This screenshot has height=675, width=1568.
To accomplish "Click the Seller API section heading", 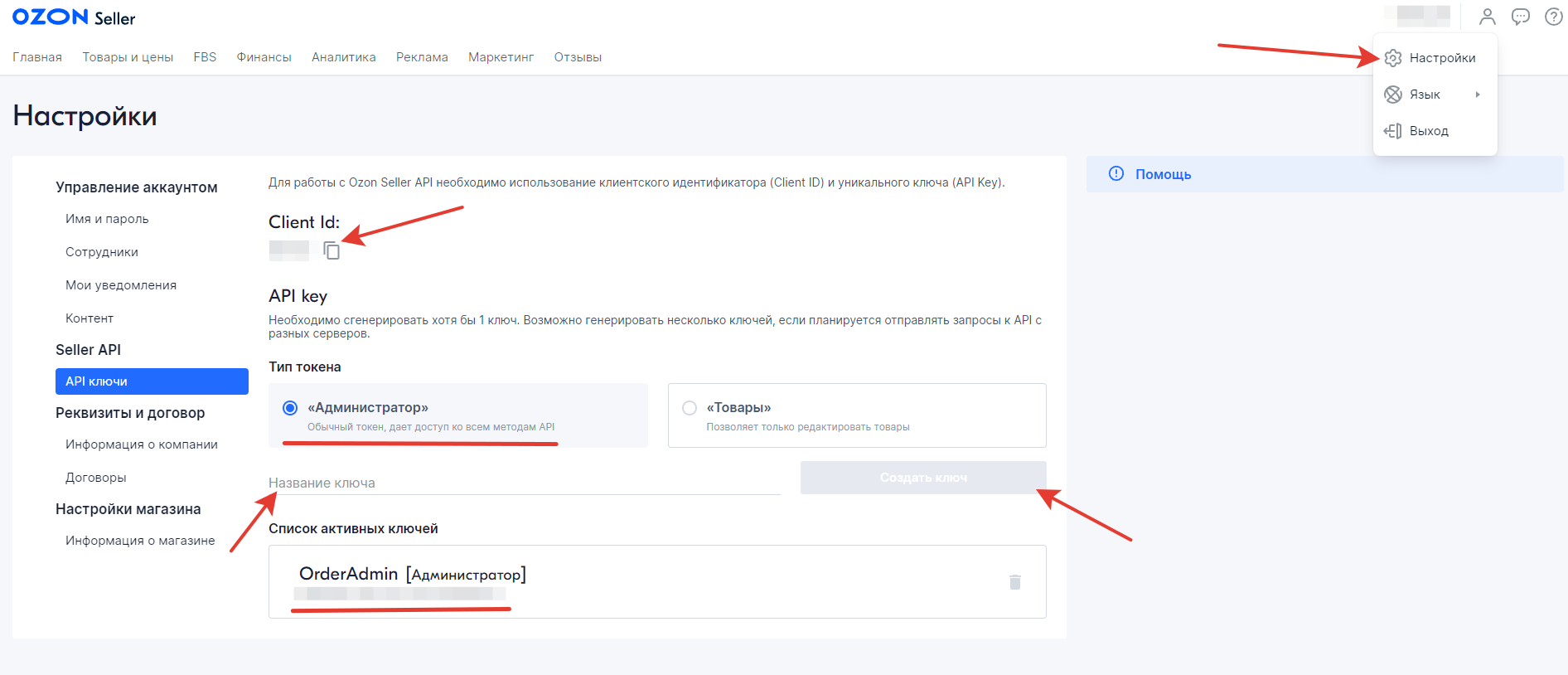I will [x=88, y=350].
